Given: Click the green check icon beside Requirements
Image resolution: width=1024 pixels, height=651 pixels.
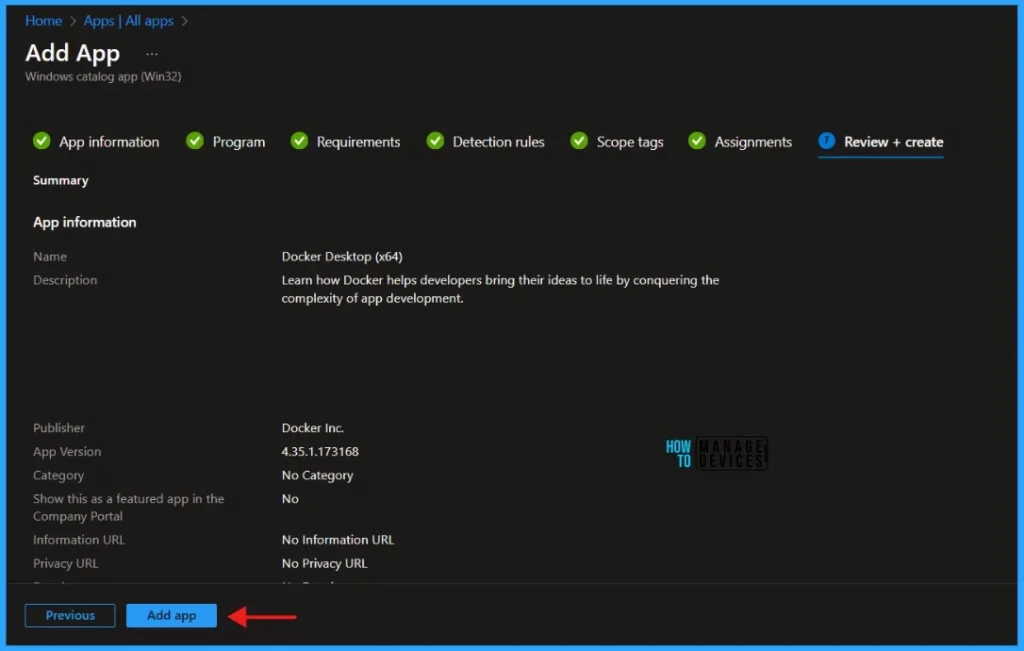Looking at the screenshot, I should click(x=299, y=140).
